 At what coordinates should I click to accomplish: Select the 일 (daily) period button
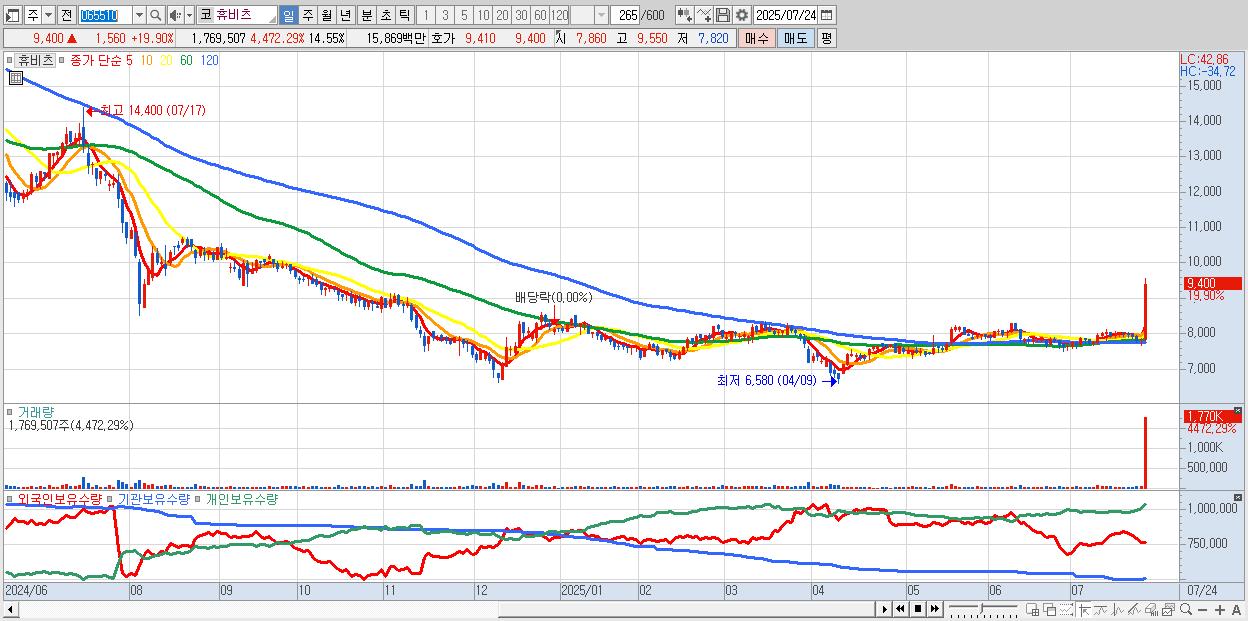(x=288, y=15)
